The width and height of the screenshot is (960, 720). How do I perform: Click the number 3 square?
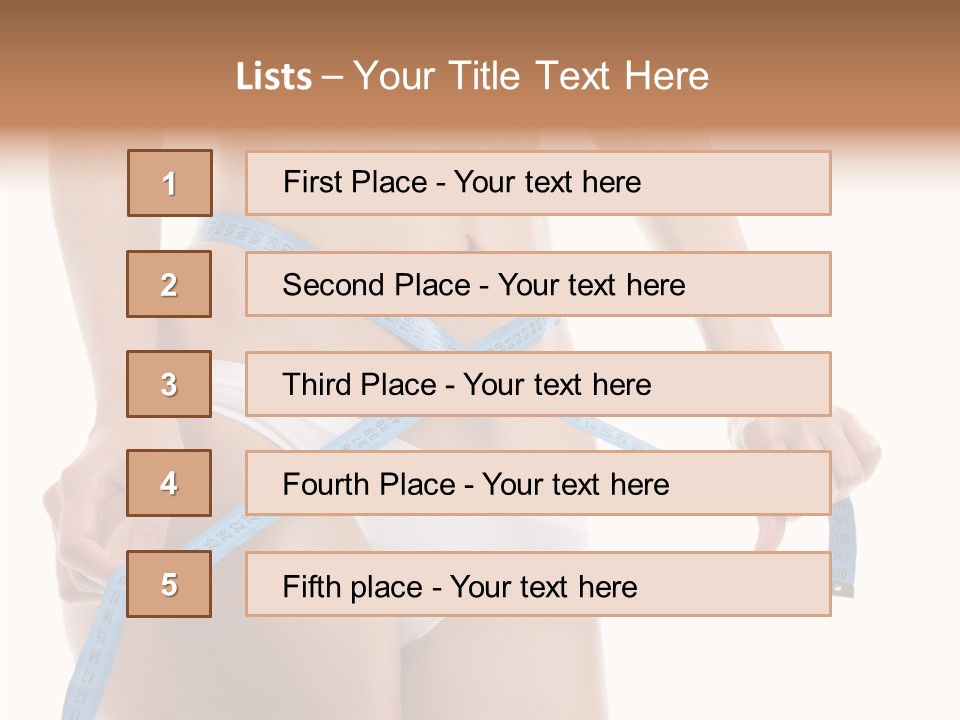170,384
